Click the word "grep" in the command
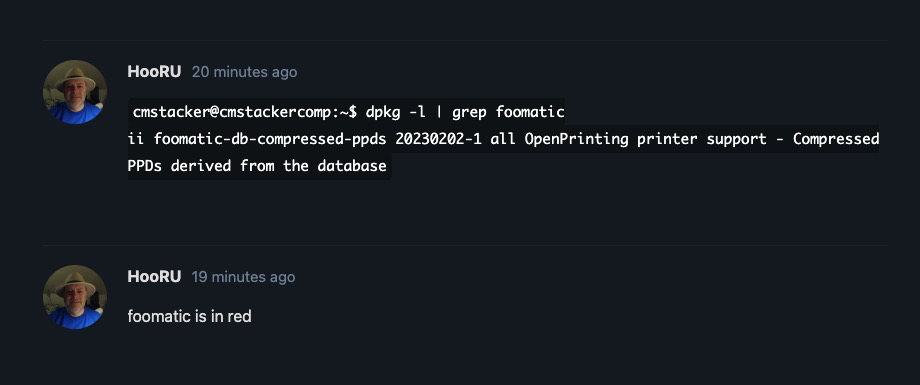 (469, 112)
